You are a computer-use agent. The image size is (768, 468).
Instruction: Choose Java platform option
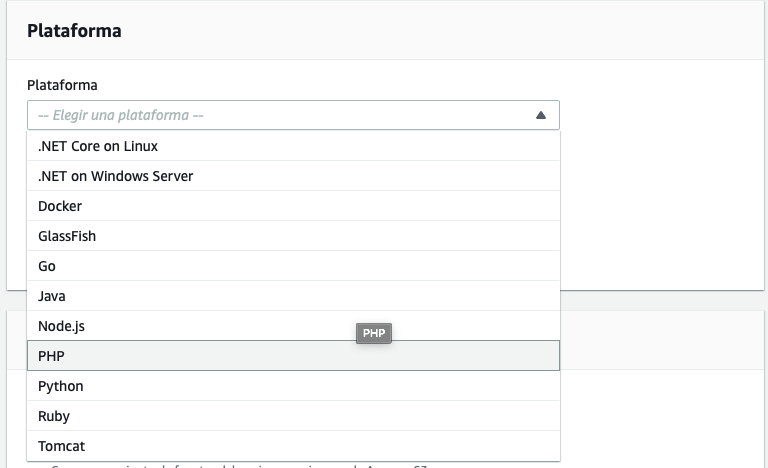tap(293, 296)
